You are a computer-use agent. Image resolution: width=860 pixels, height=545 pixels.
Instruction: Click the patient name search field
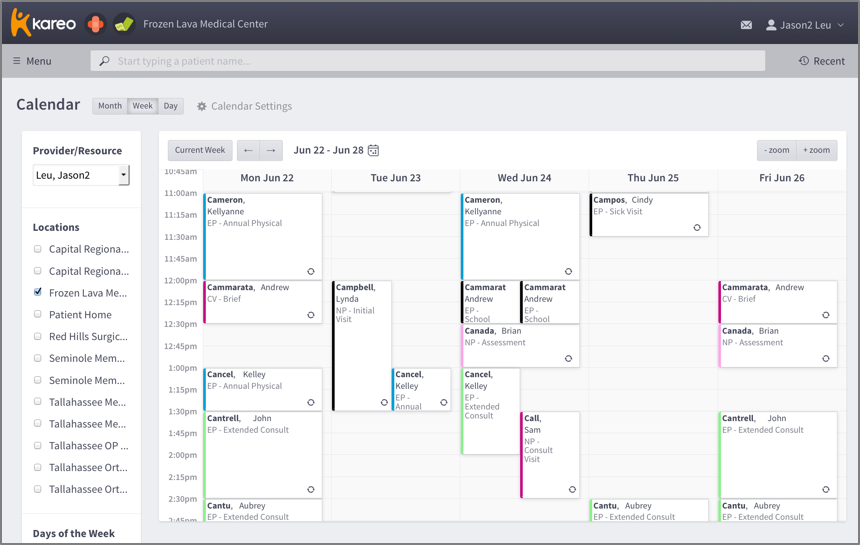pos(428,61)
